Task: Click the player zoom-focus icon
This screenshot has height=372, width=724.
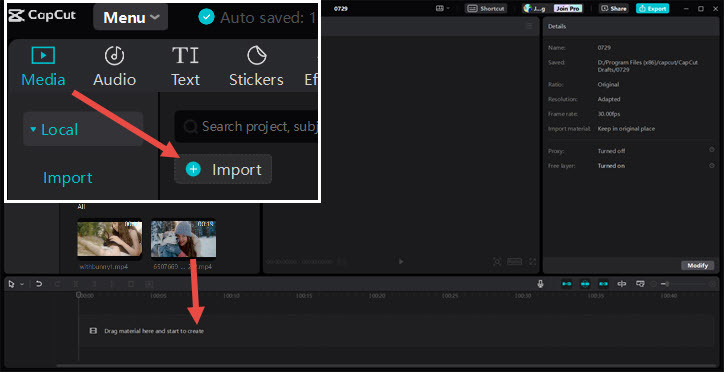Action: (x=497, y=262)
